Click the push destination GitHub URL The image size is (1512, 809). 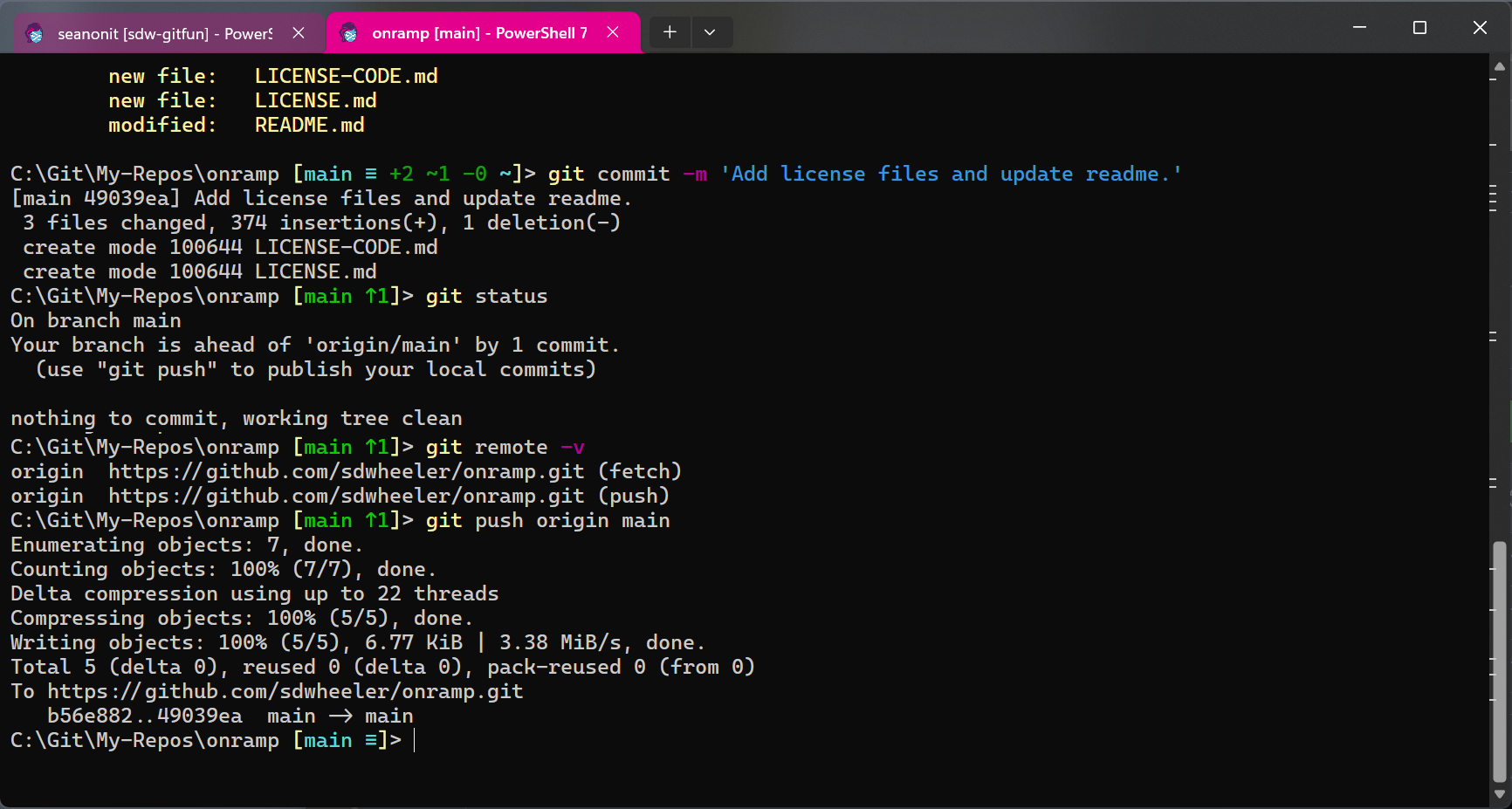pyautogui.click(x=286, y=691)
